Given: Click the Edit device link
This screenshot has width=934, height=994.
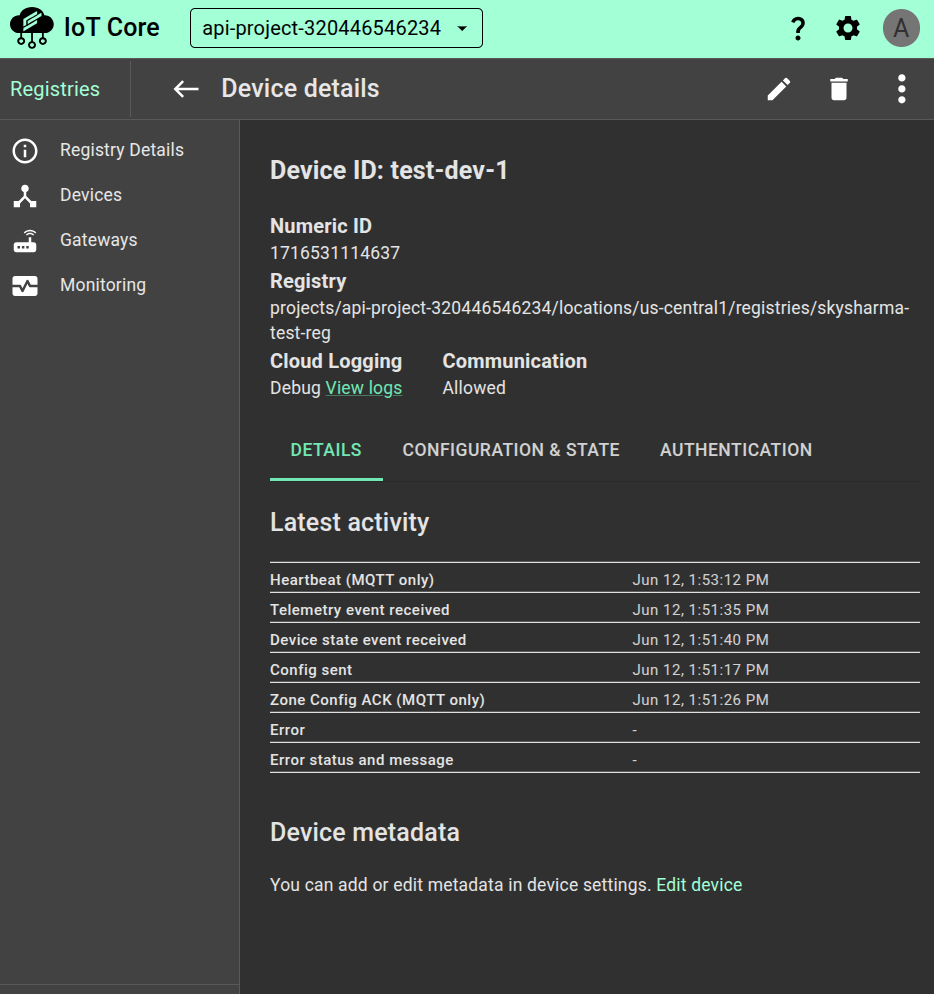Looking at the screenshot, I should coord(699,885).
